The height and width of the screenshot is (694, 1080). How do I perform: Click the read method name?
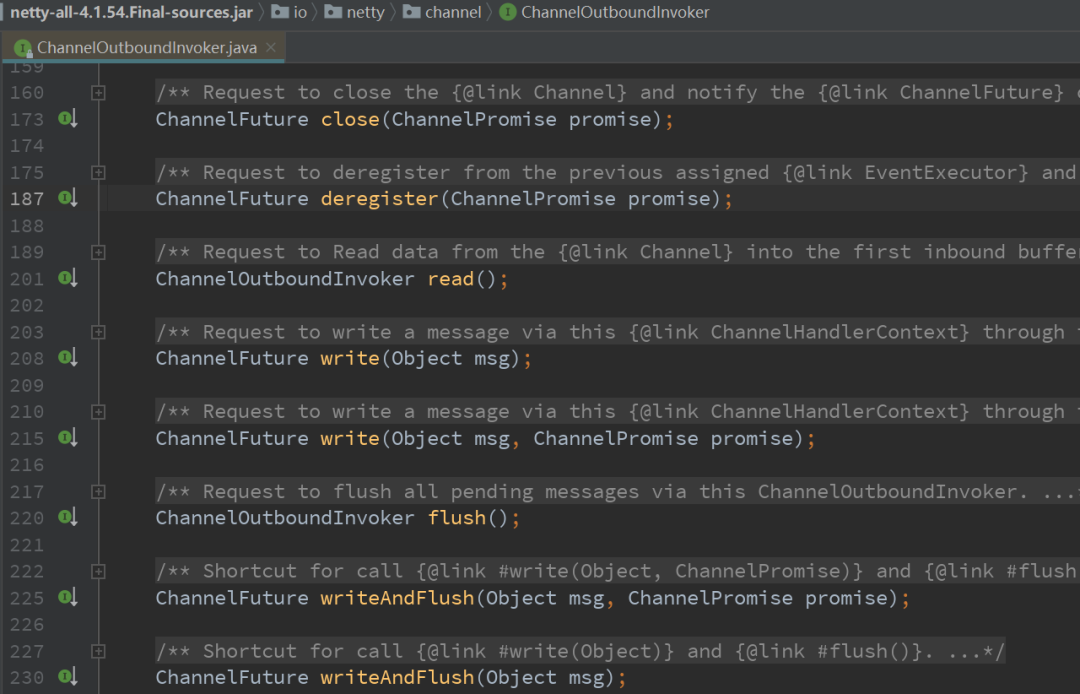click(450, 279)
